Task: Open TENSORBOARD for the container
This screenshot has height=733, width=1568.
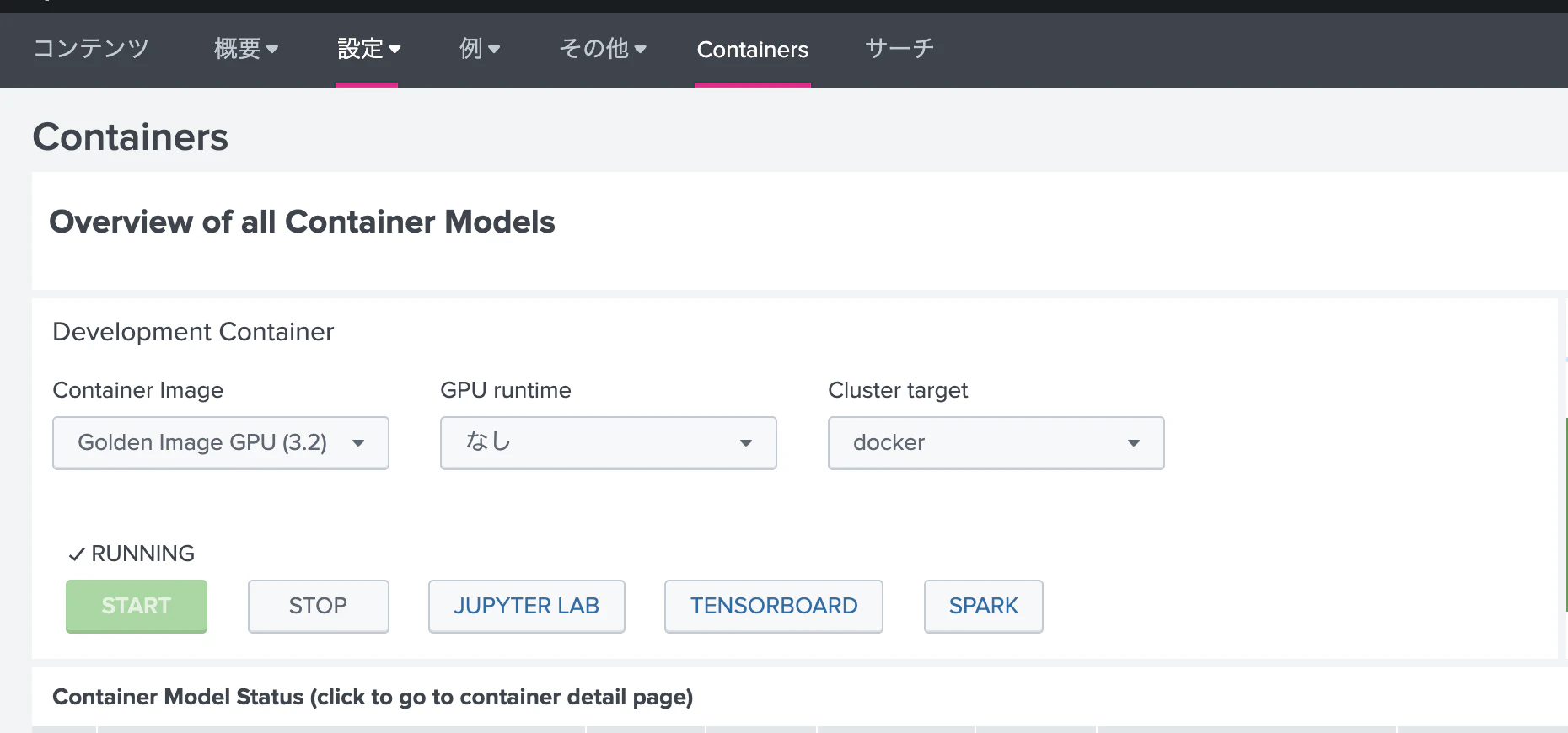Action: 773,606
